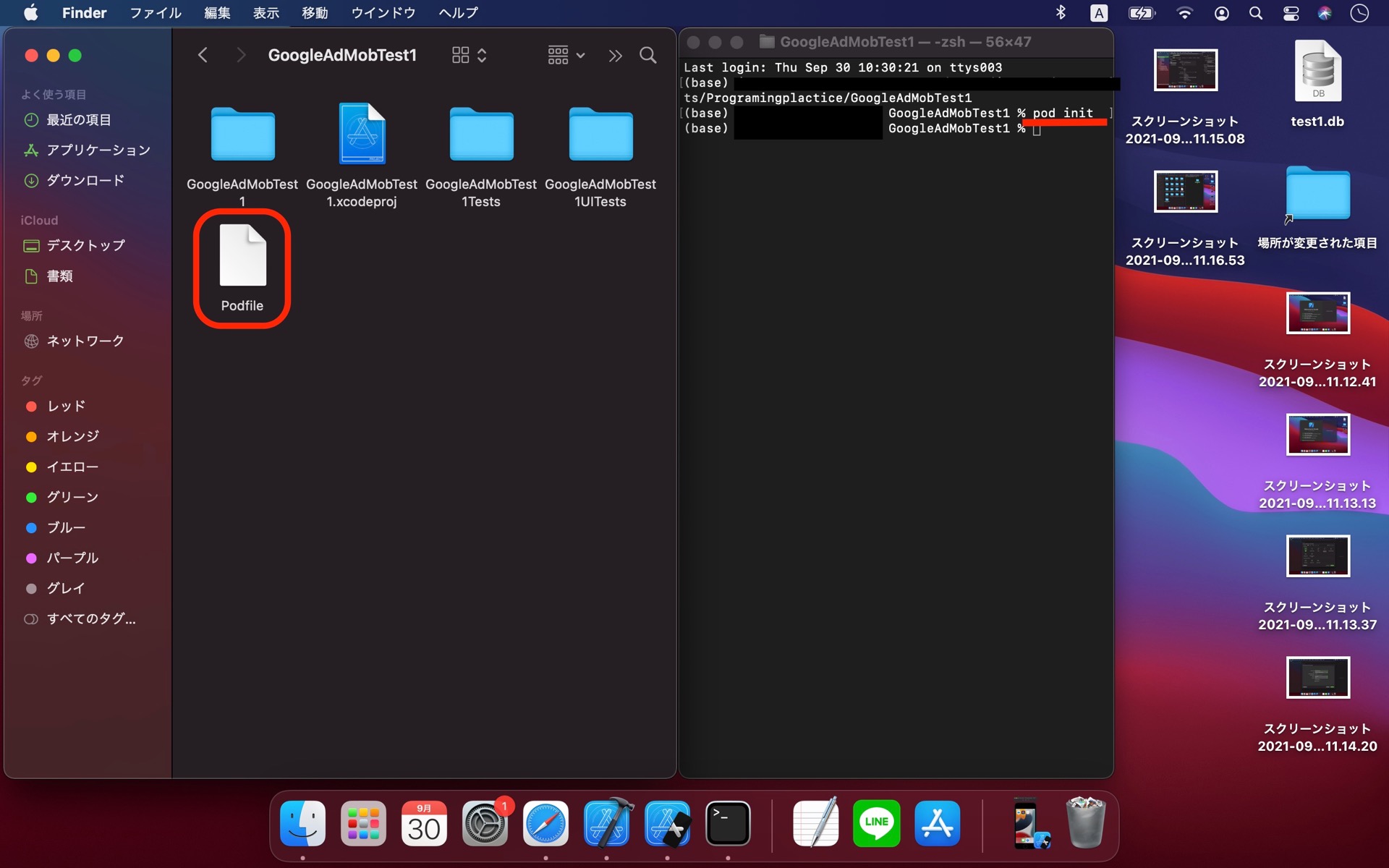Image resolution: width=1389 pixels, height=868 pixels.
Task: Click the Finder search magnifier icon
Action: coord(648,55)
